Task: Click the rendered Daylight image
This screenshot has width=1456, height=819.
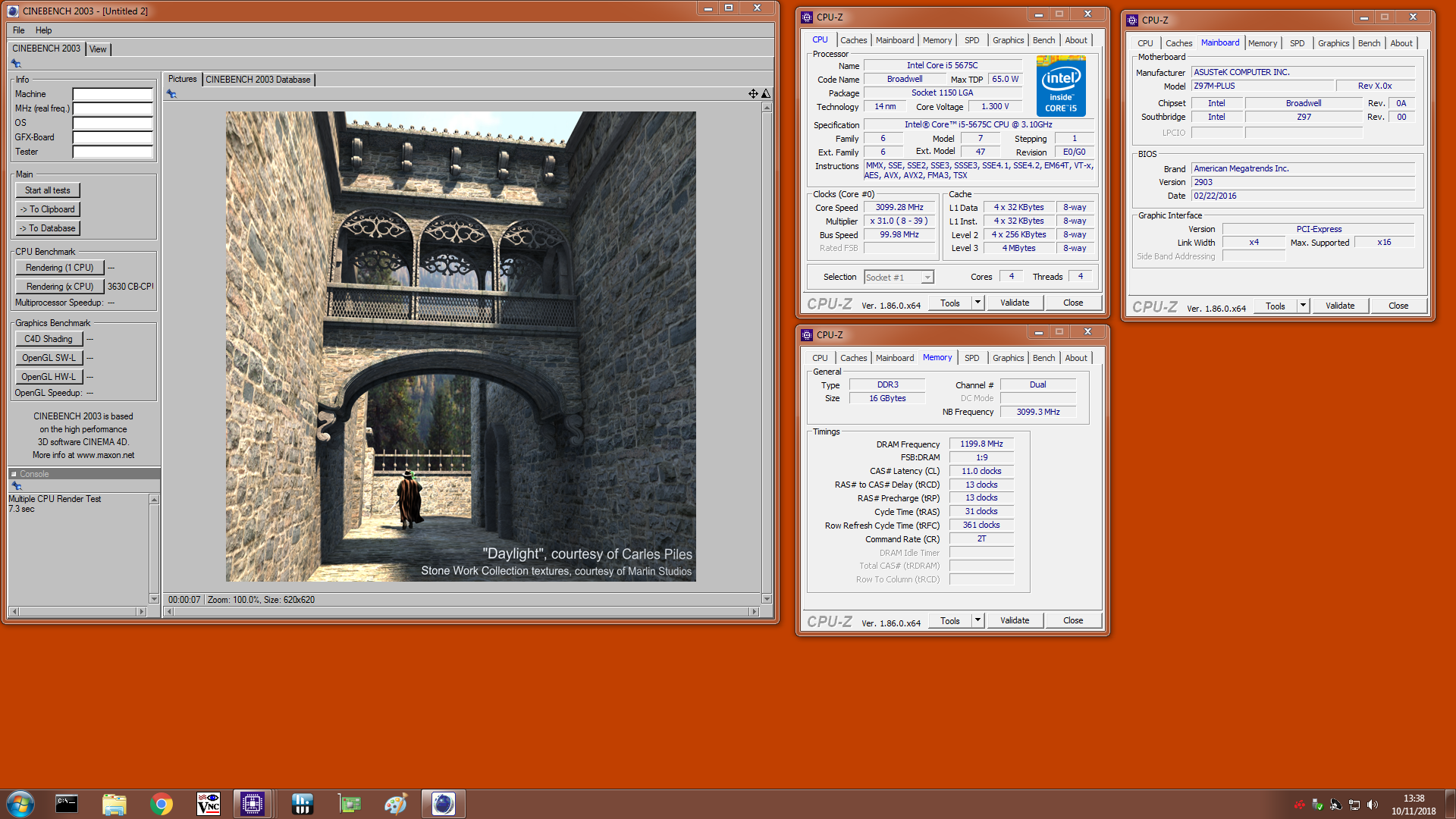Action: tap(461, 347)
